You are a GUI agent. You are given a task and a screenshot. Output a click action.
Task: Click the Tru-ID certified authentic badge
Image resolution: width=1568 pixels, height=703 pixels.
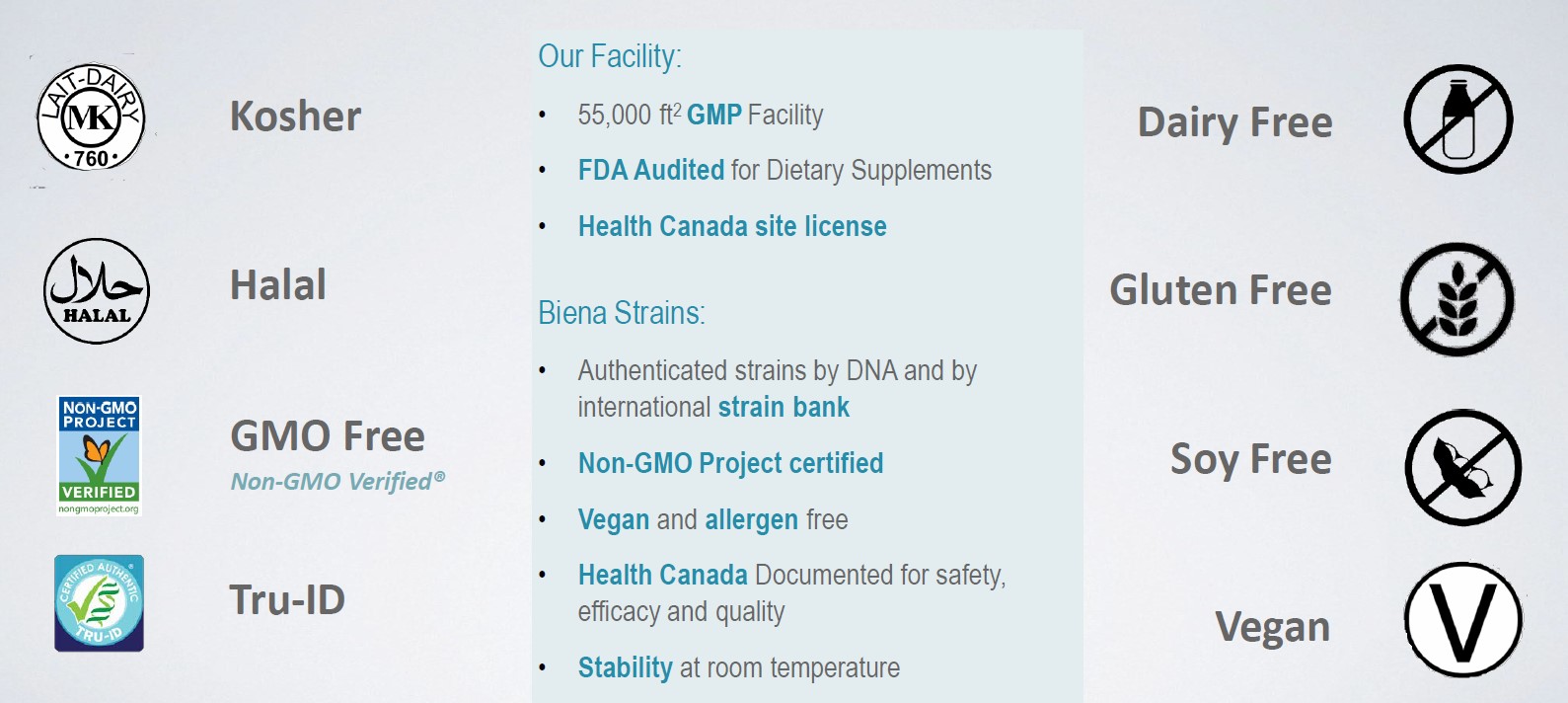coord(99,603)
